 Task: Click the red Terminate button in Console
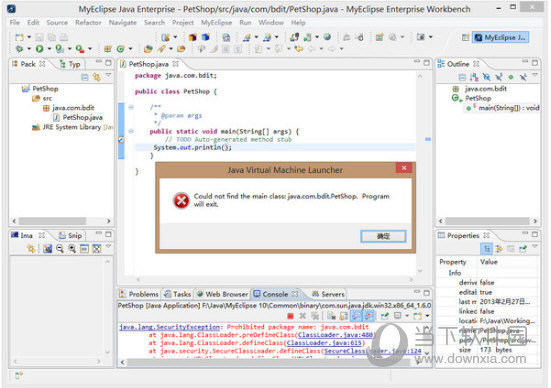tap(290, 316)
